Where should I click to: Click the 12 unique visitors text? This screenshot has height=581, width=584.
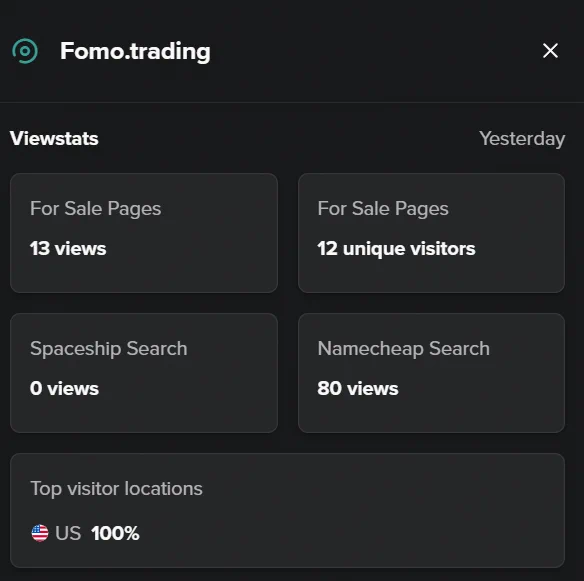(x=396, y=249)
